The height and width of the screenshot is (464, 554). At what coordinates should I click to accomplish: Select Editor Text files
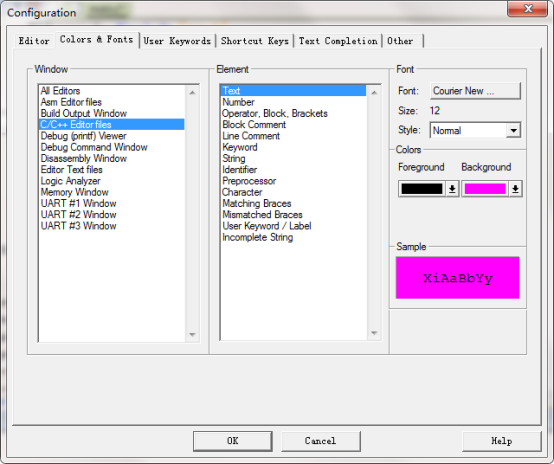tap(112, 170)
